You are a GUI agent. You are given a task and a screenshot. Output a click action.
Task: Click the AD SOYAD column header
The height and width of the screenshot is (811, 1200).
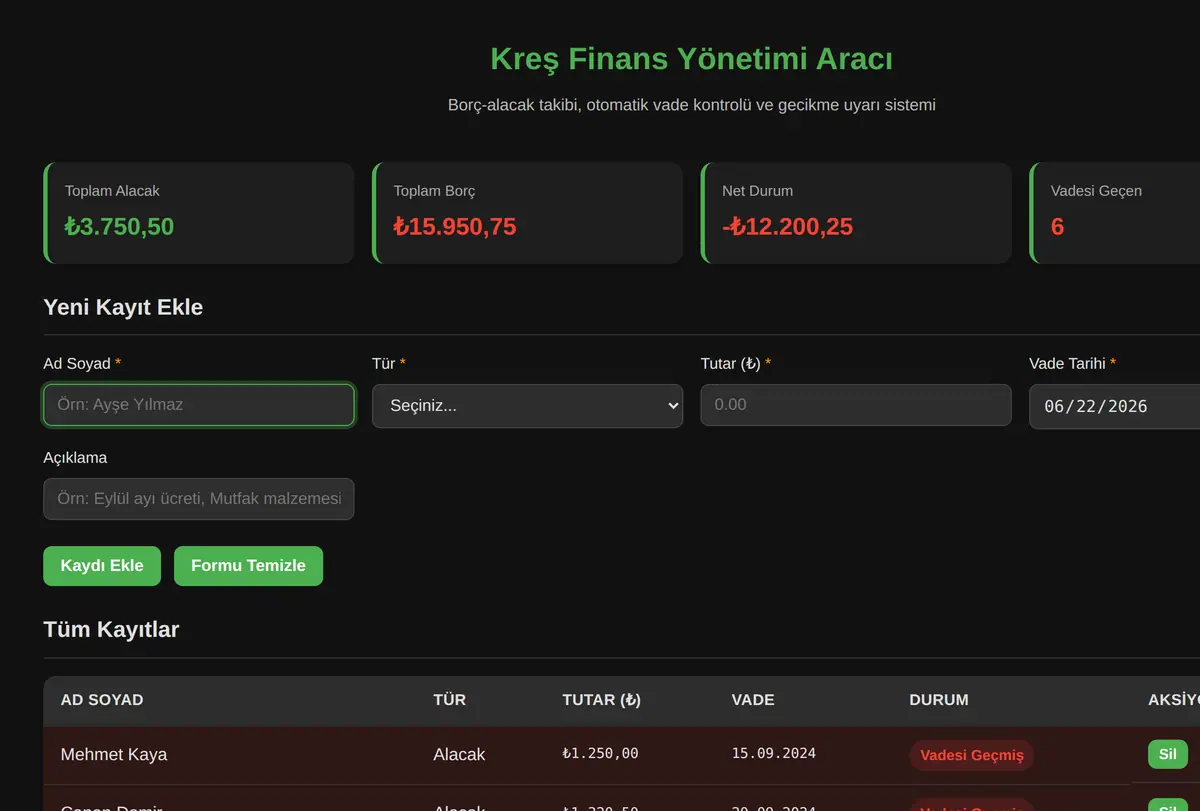(x=102, y=700)
